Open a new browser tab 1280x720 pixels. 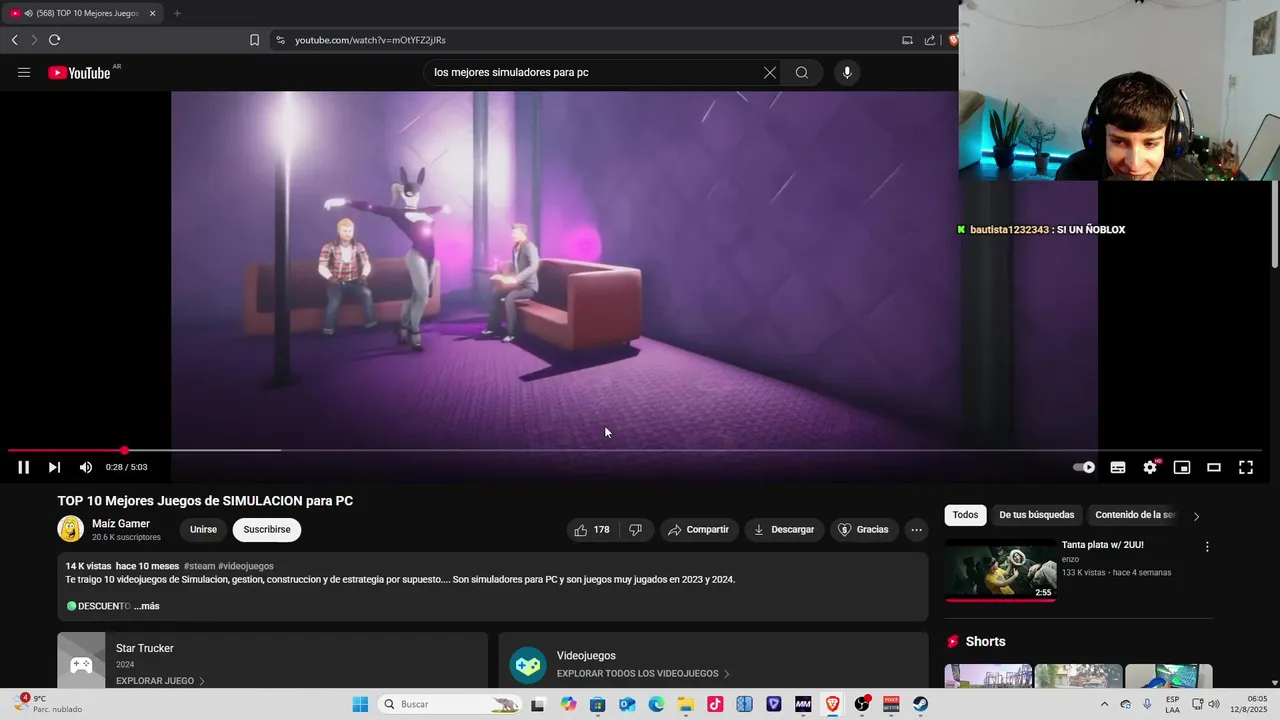[177, 13]
